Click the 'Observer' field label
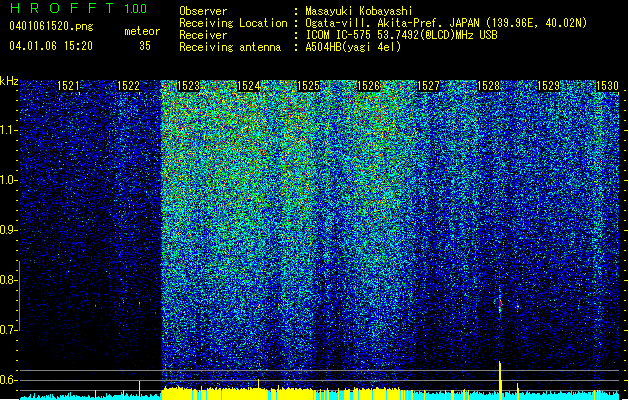 pos(203,11)
